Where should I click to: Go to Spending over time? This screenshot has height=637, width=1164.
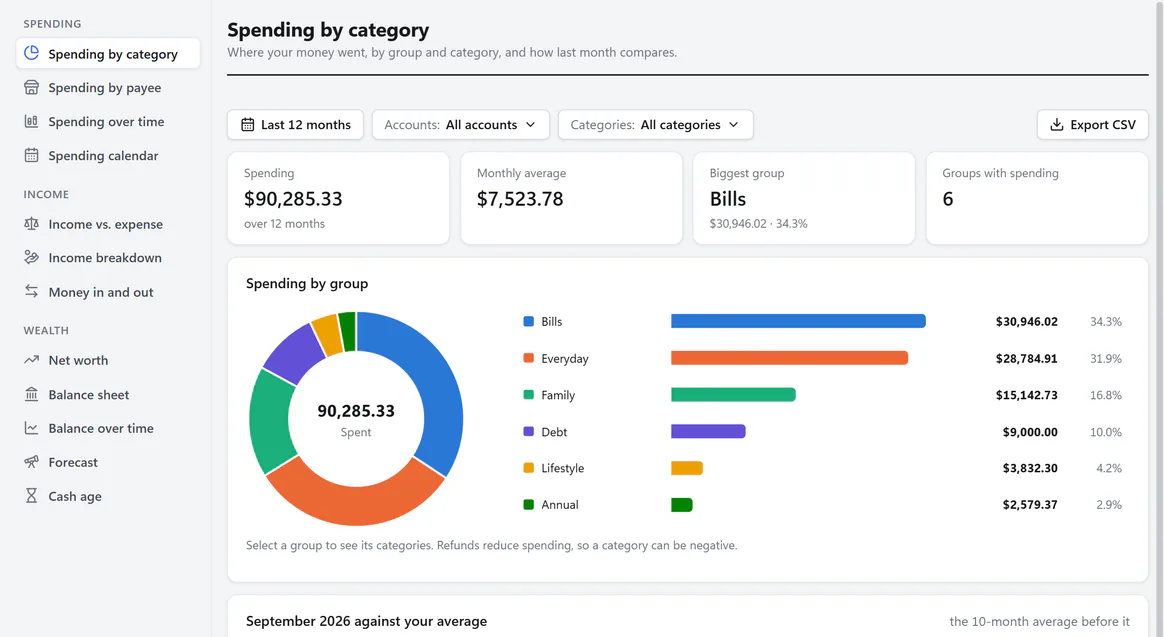(x=108, y=121)
